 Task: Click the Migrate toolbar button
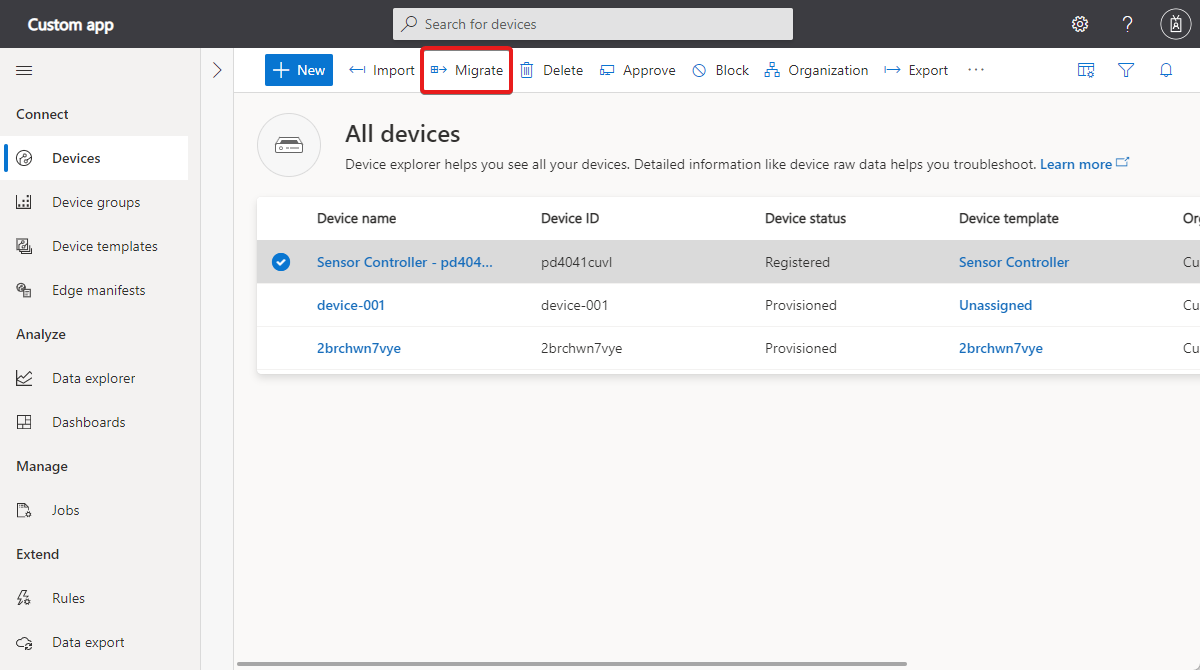467,70
